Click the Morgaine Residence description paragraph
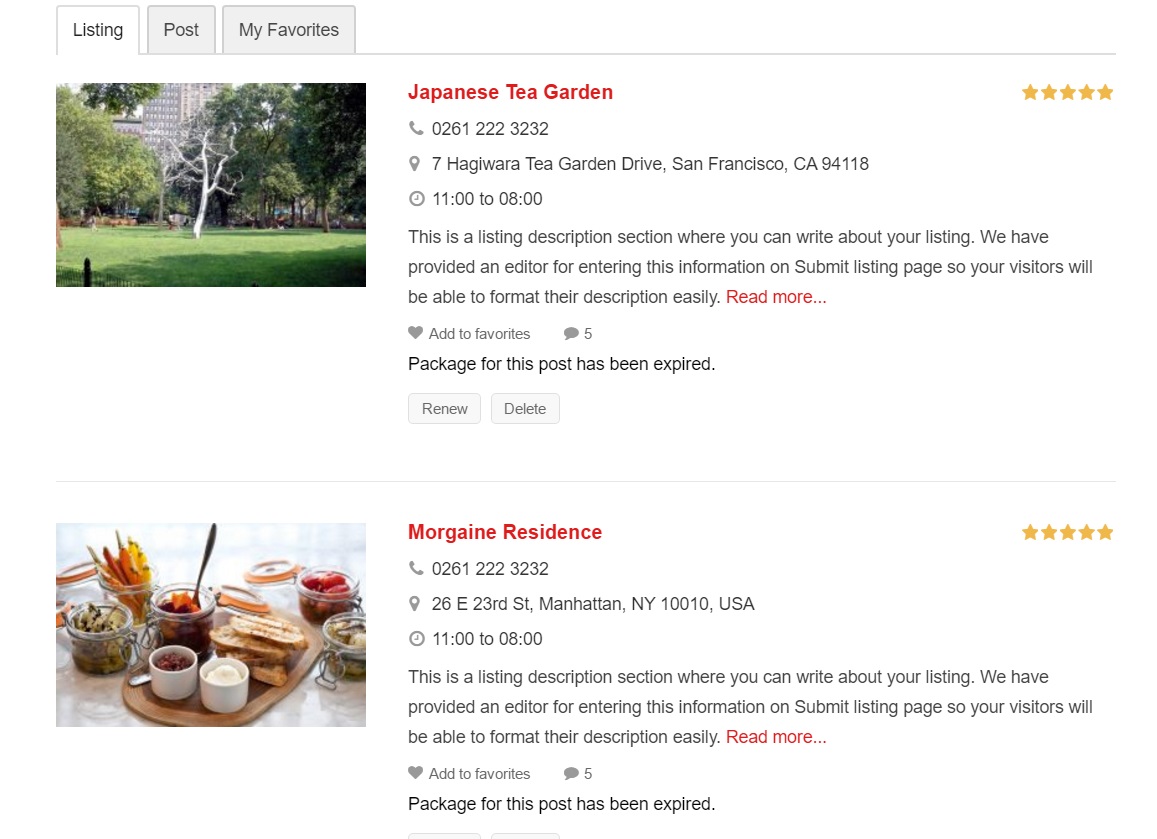The width and height of the screenshot is (1157, 839). (x=750, y=706)
